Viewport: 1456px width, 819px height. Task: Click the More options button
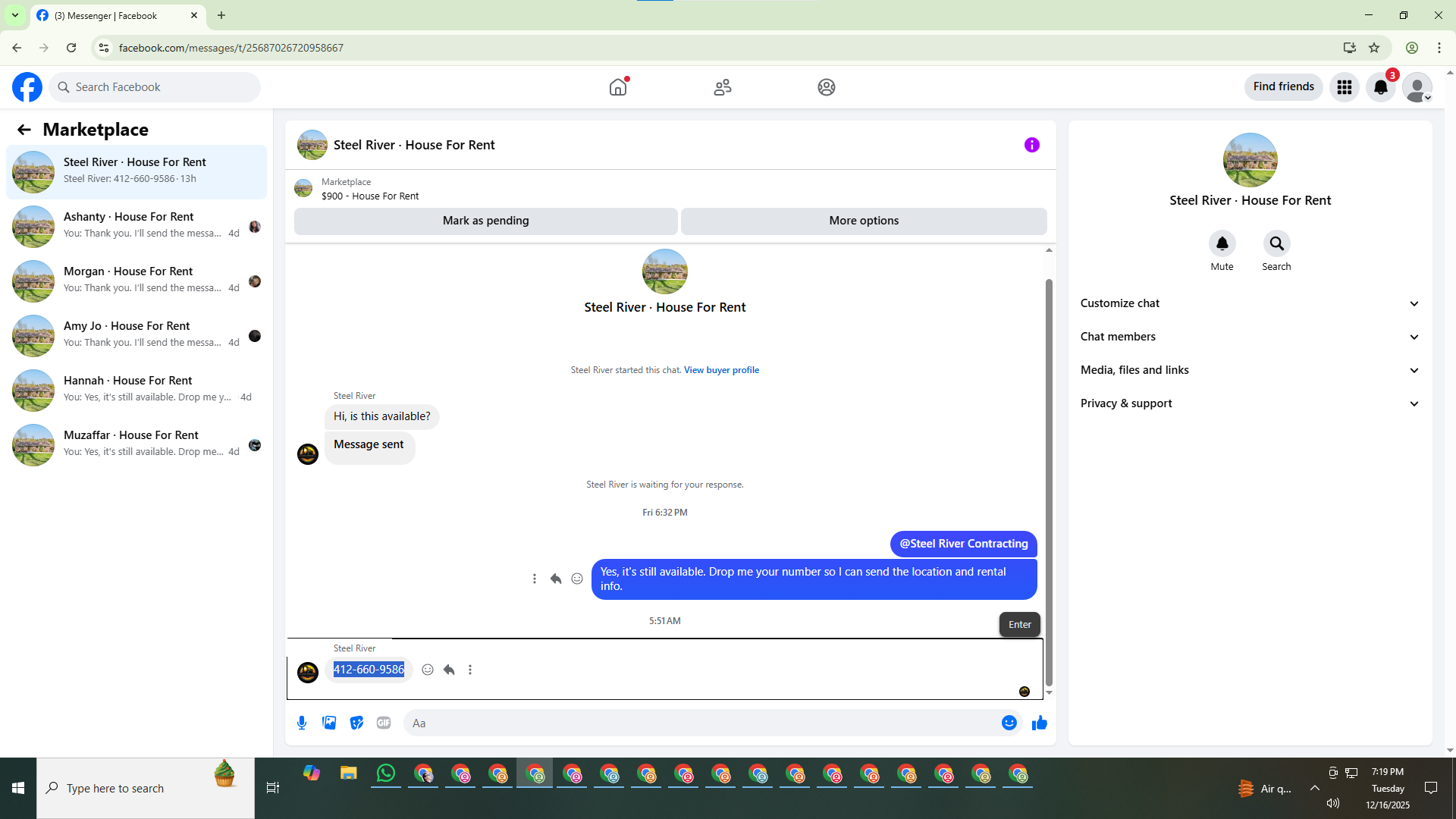point(864,221)
